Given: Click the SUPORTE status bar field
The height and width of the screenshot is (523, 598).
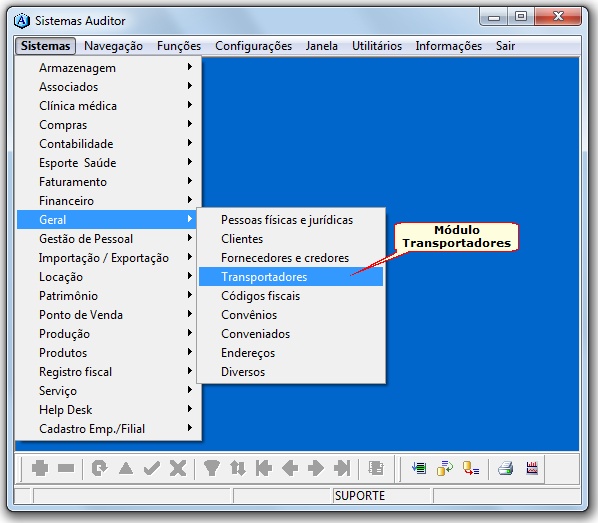Looking at the screenshot, I should tap(381, 496).
